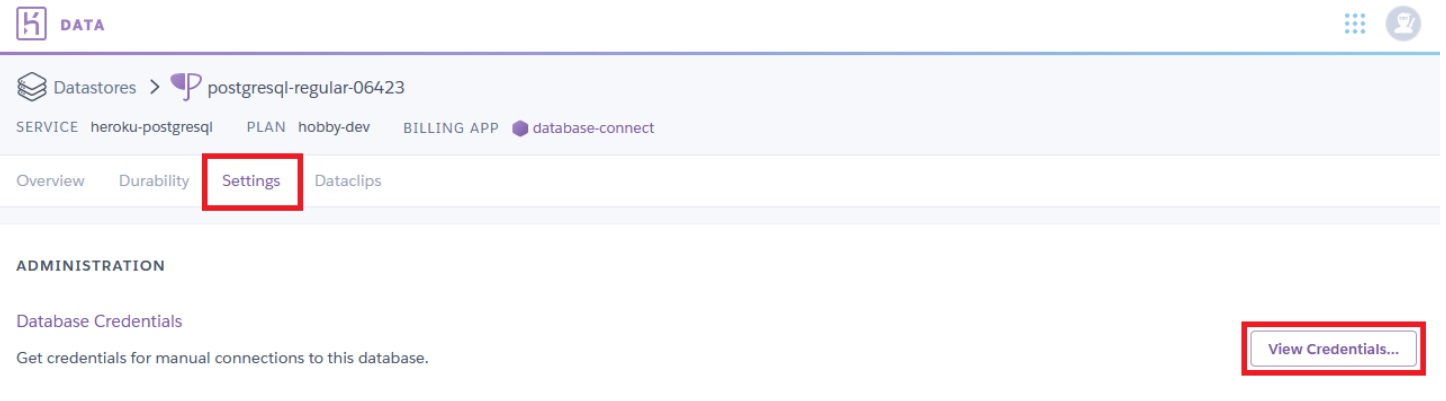Image resolution: width=1446 pixels, height=401 pixels.
Task: Click the DATA label beside the logo
Action: pyautogui.click(x=82, y=25)
